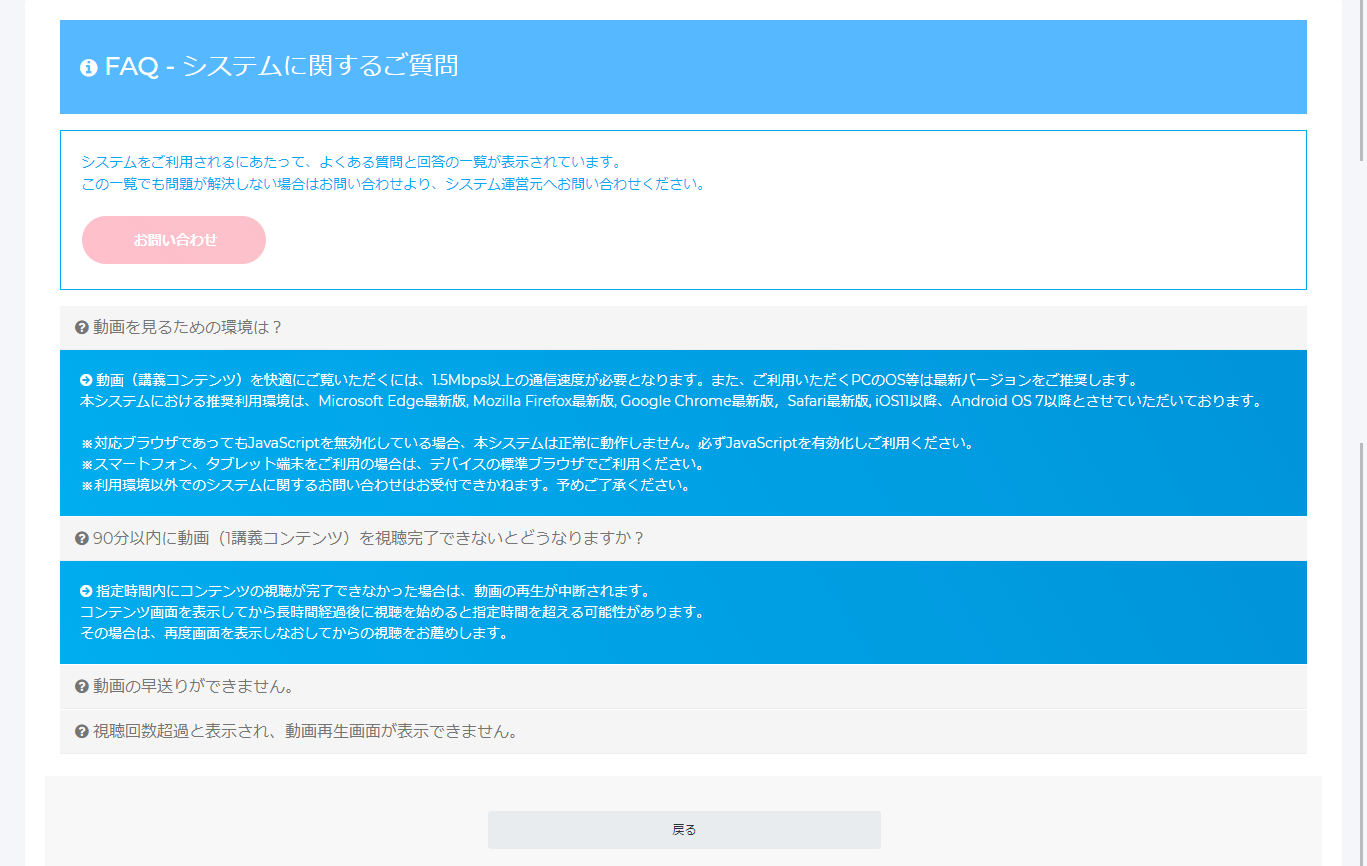Expand the 動画の早送りができません question
Viewport: 1367px width, 866px height.
tap(683, 687)
